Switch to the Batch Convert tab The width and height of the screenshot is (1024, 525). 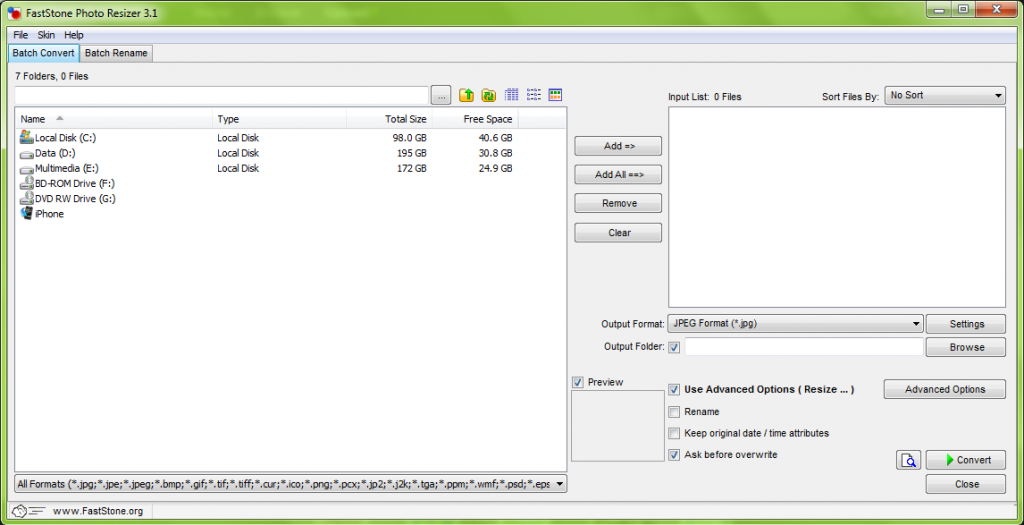(x=44, y=53)
